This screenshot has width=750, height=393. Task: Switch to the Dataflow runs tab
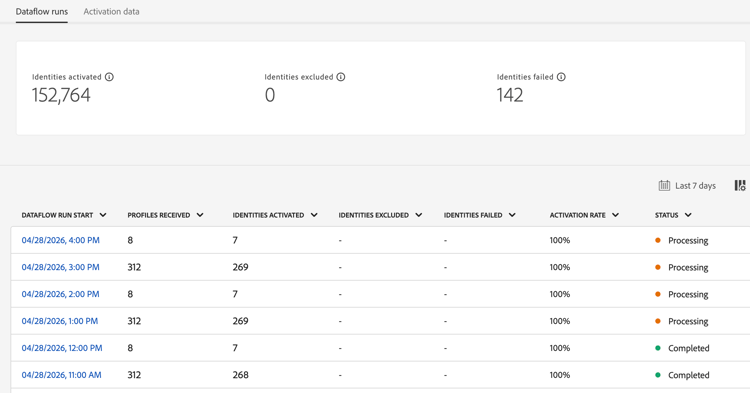42,11
